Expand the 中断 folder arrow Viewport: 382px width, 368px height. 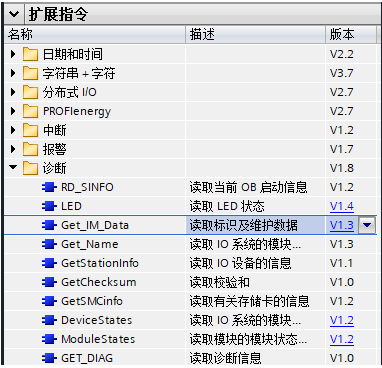click(13, 130)
